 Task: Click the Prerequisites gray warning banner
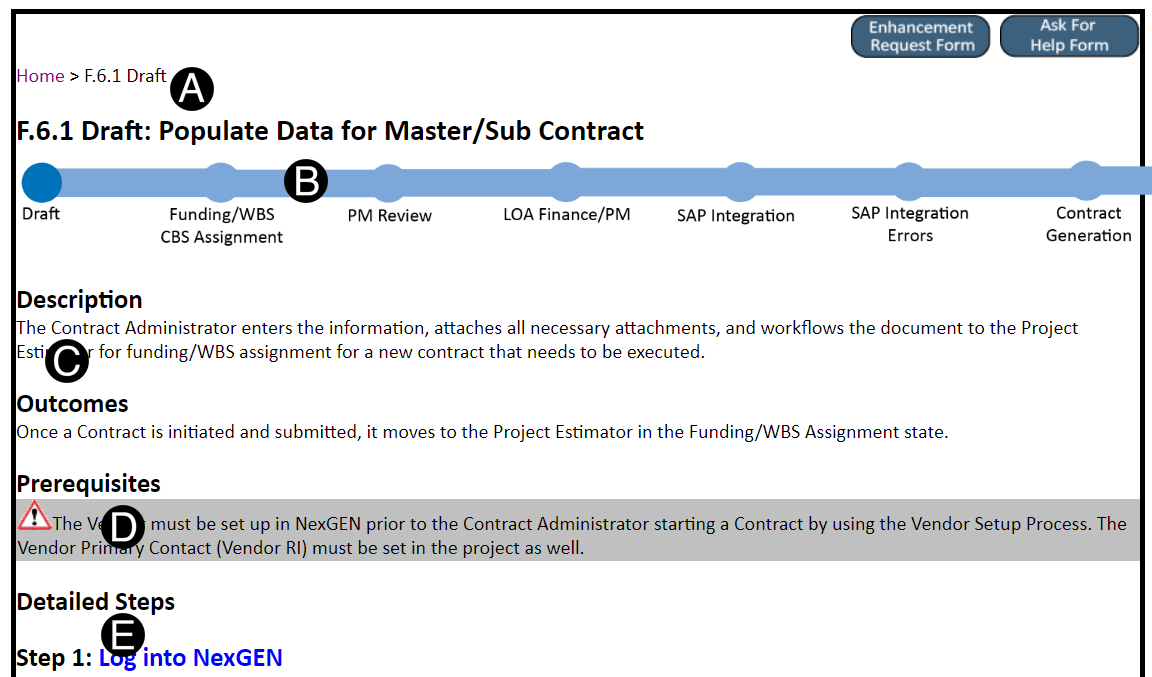point(640,537)
